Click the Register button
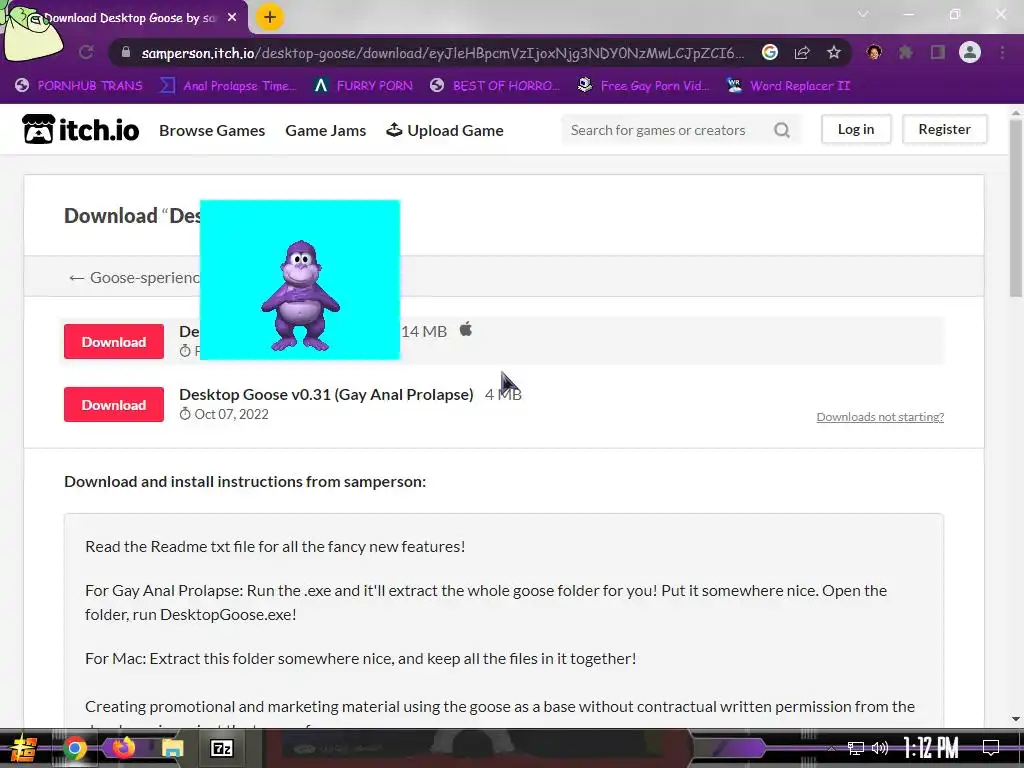 click(944, 129)
